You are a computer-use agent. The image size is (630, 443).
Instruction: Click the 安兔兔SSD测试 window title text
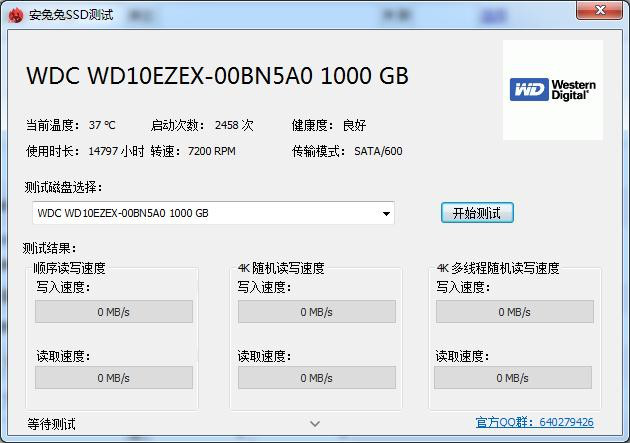pos(71,15)
